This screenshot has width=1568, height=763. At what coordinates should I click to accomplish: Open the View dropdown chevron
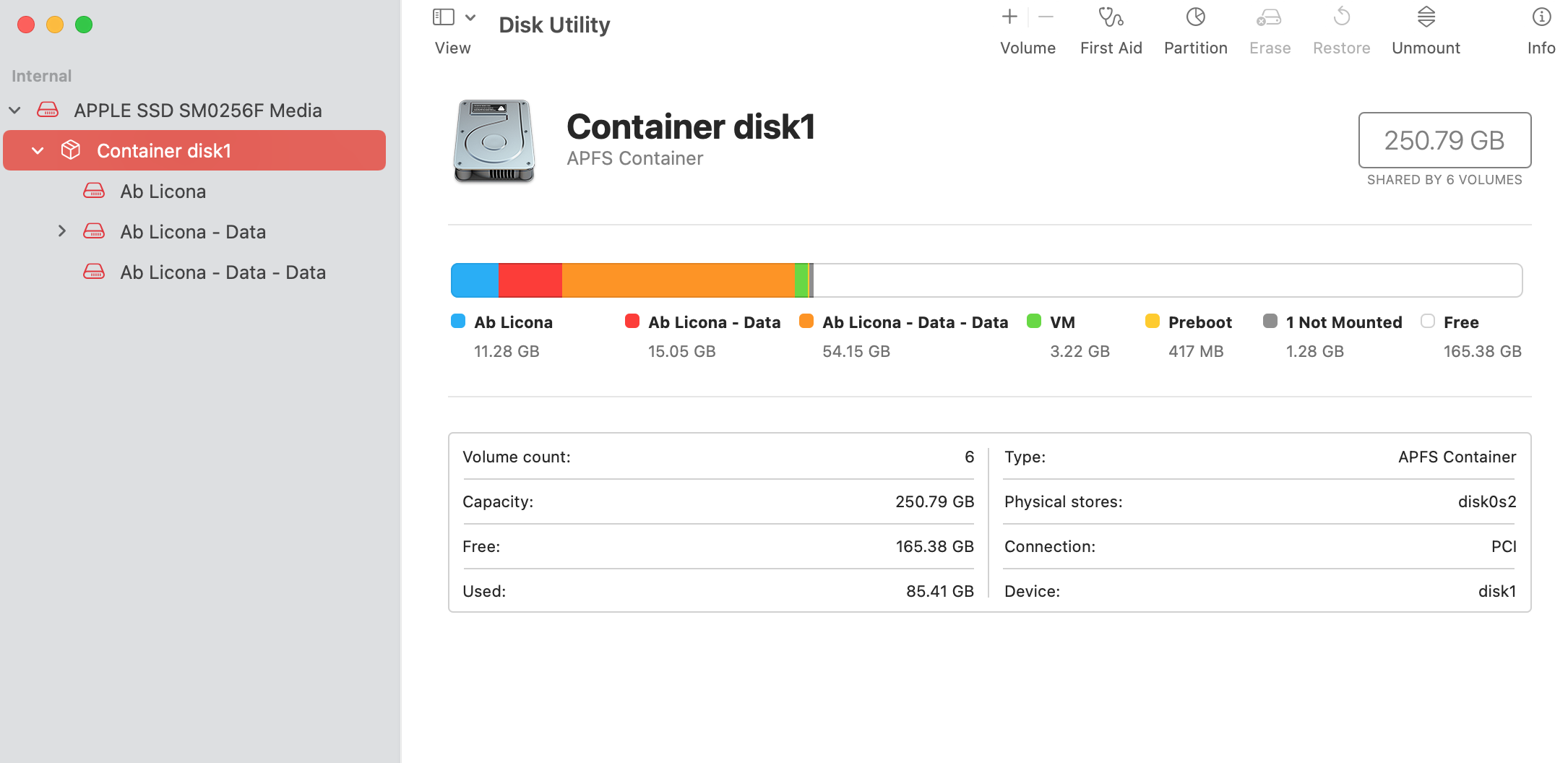click(470, 17)
